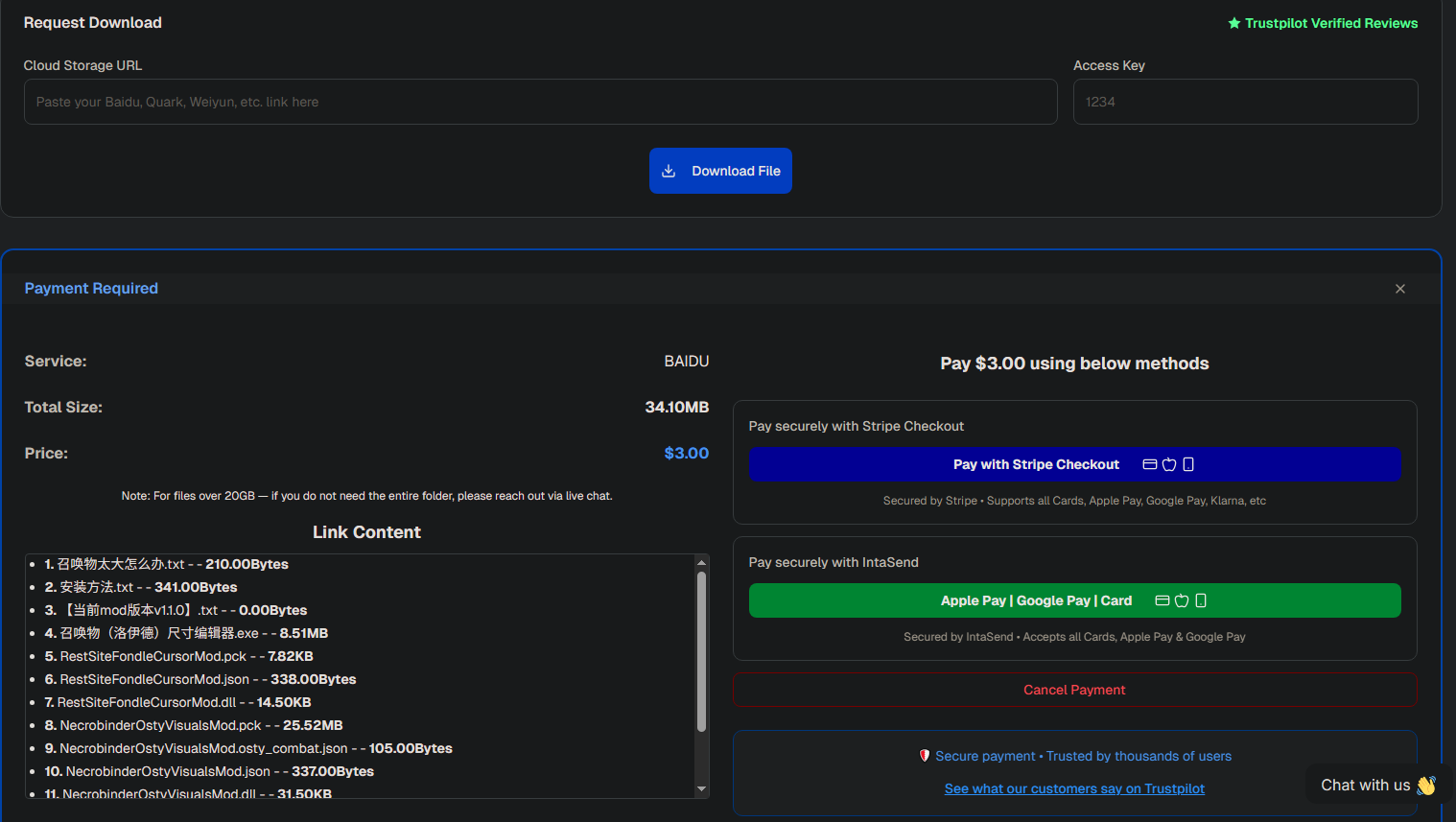This screenshot has width=1456, height=822.
Task: Click the Trustpilot star icon
Action: (1234, 23)
